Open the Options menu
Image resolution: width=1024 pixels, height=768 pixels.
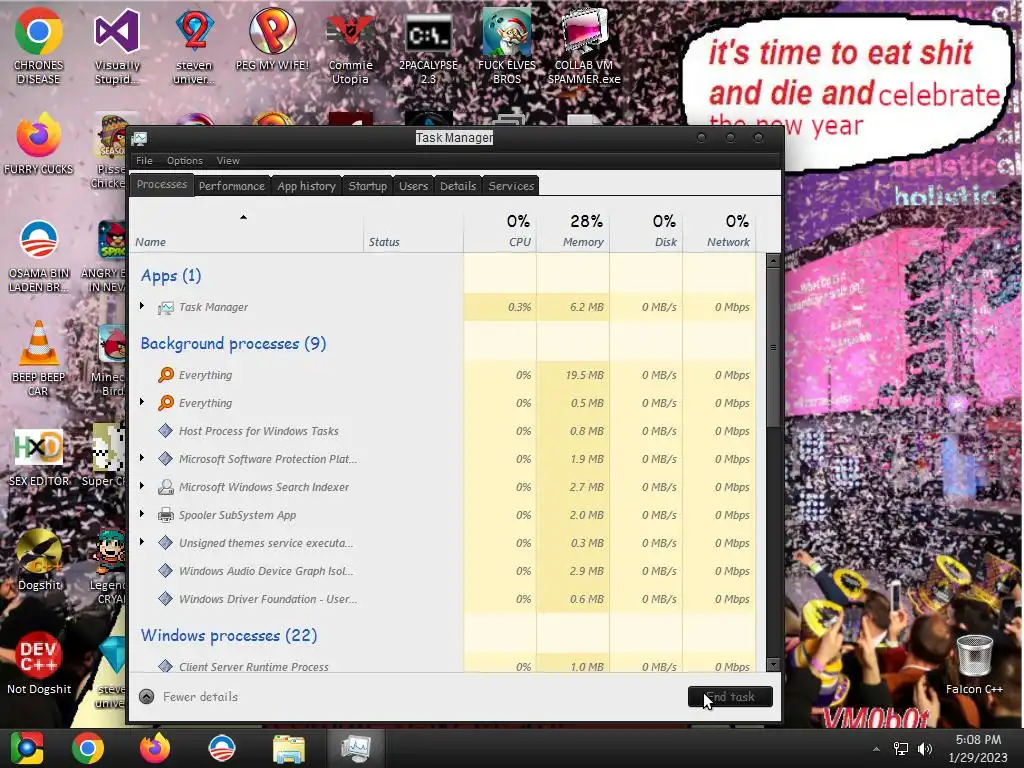tap(185, 161)
